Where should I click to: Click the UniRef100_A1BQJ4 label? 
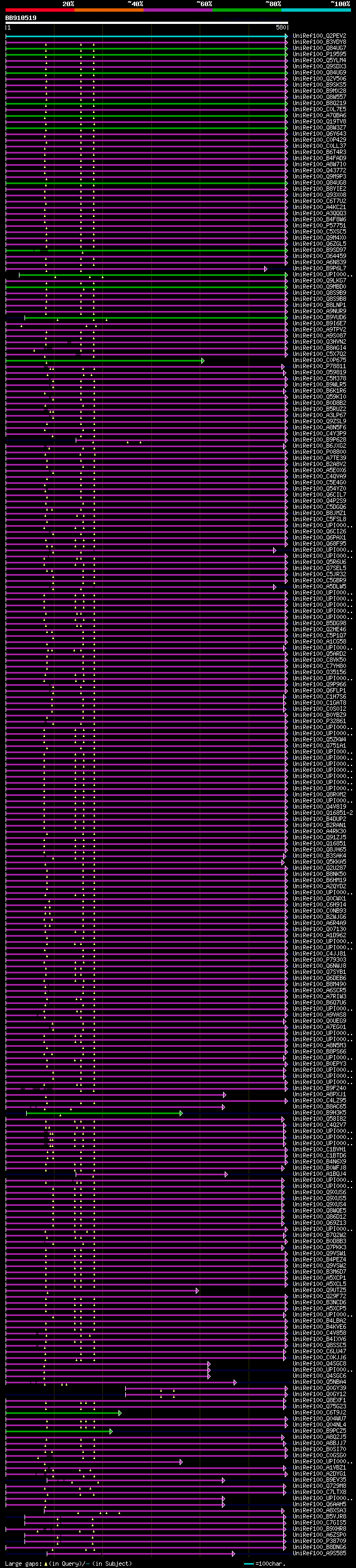pos(319,1174)
